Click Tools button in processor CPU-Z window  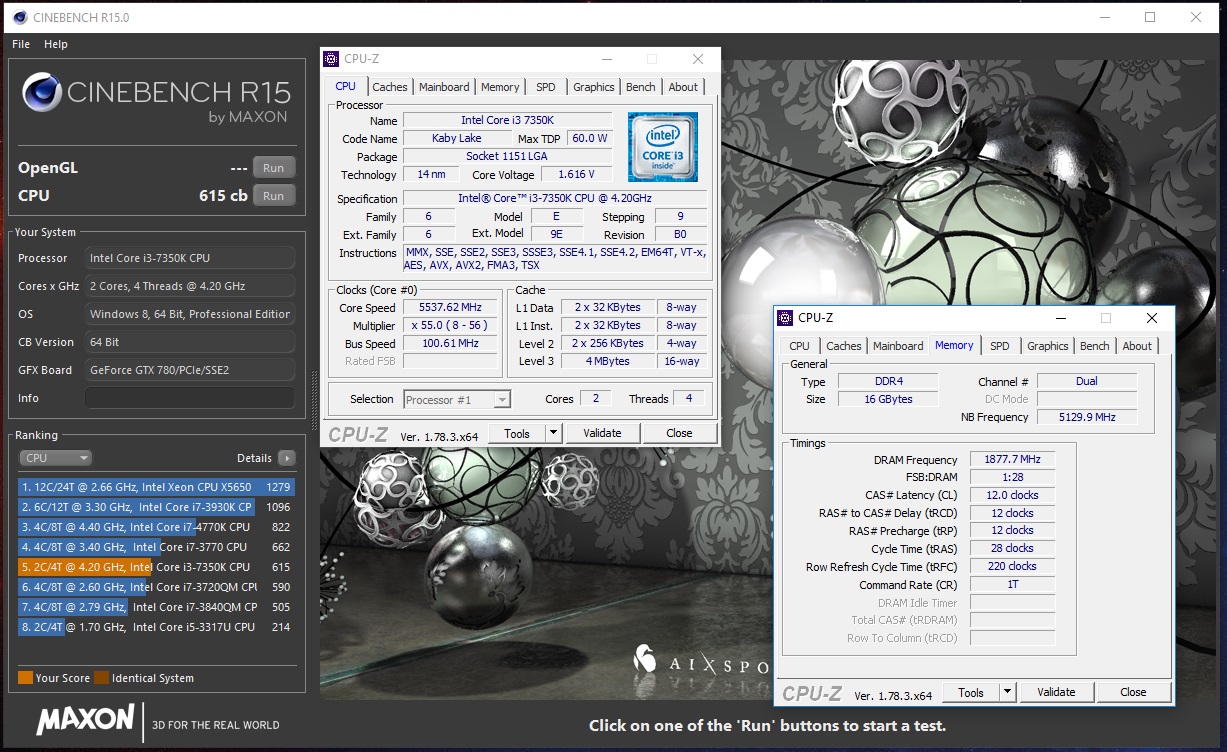(x=517, y=433)
